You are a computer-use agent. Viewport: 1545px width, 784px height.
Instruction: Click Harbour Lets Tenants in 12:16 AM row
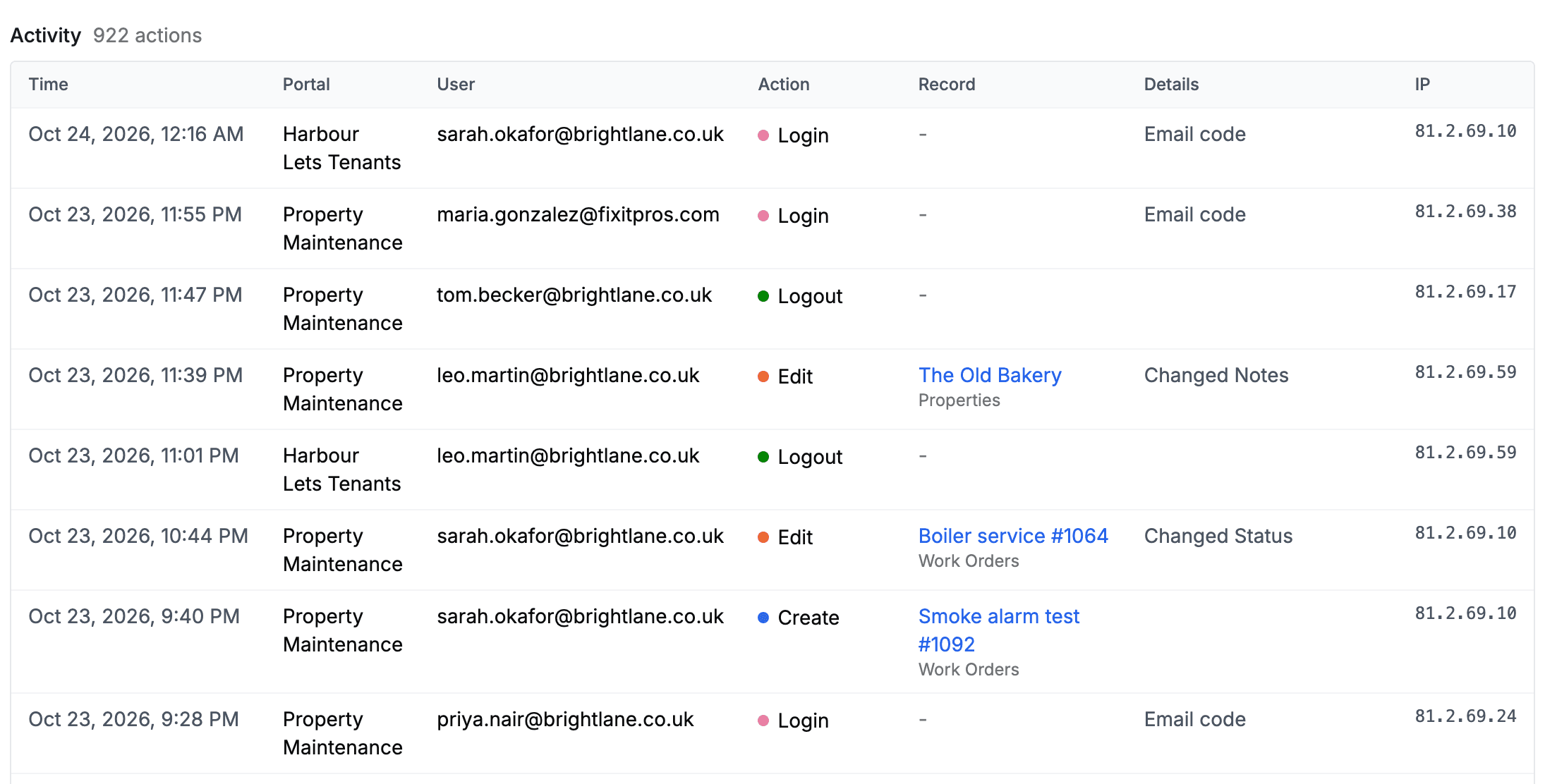click(342, 148)
